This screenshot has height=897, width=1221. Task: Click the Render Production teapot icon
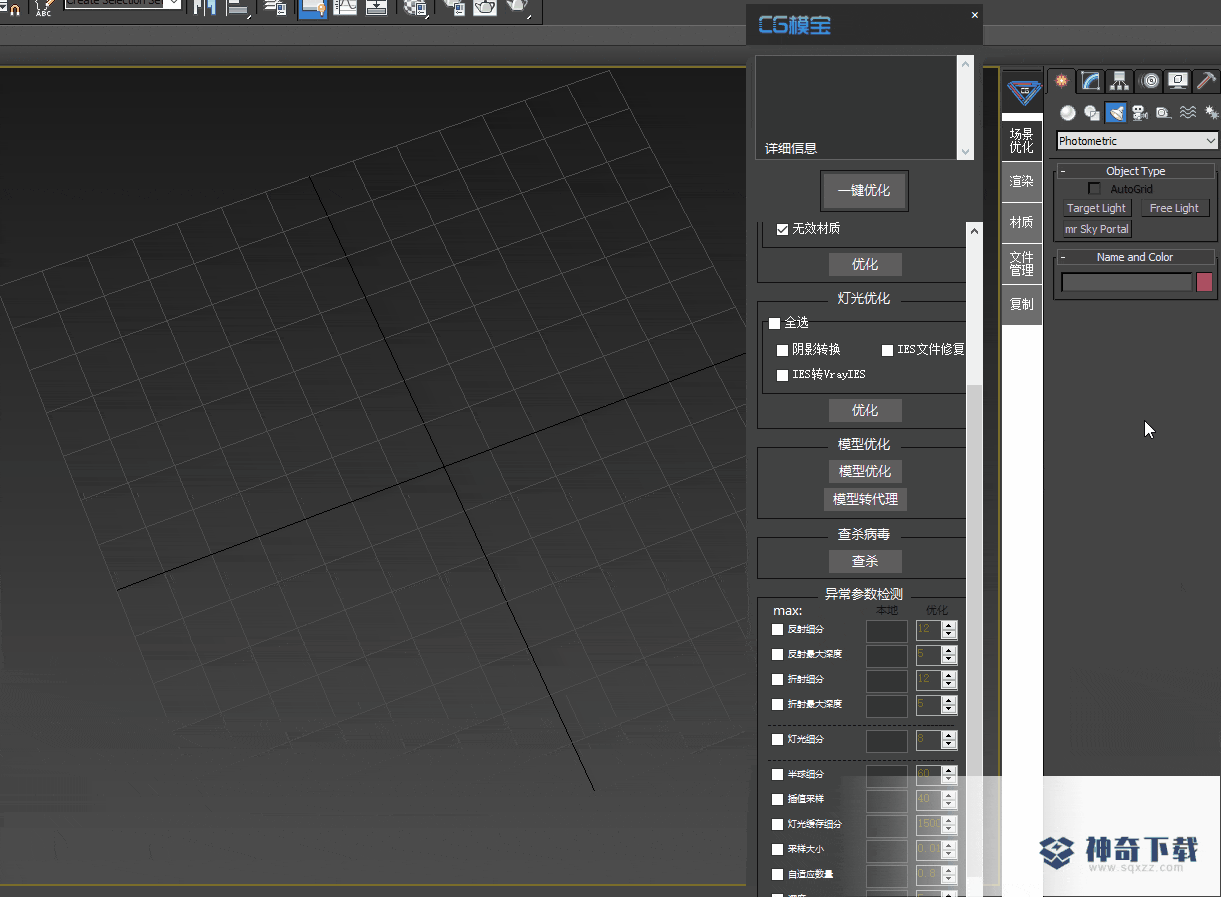(518, 8)
